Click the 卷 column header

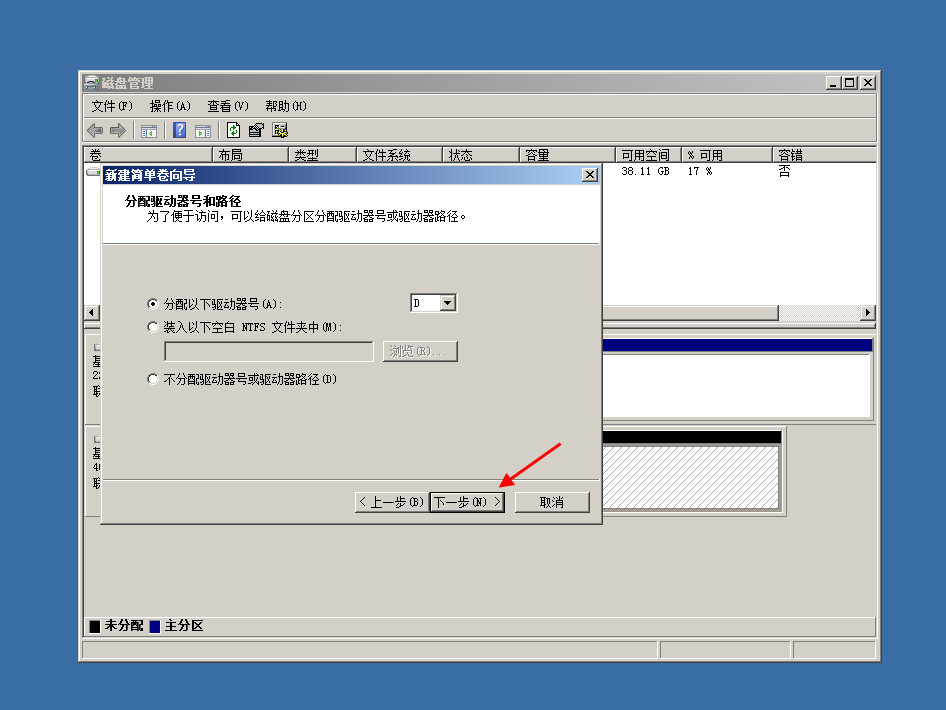148,155
